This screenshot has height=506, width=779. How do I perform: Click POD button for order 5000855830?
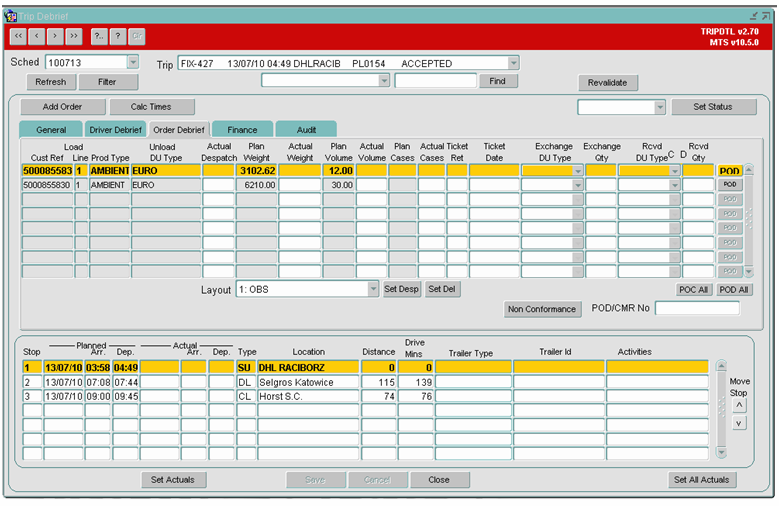click(x=730, y=185)
